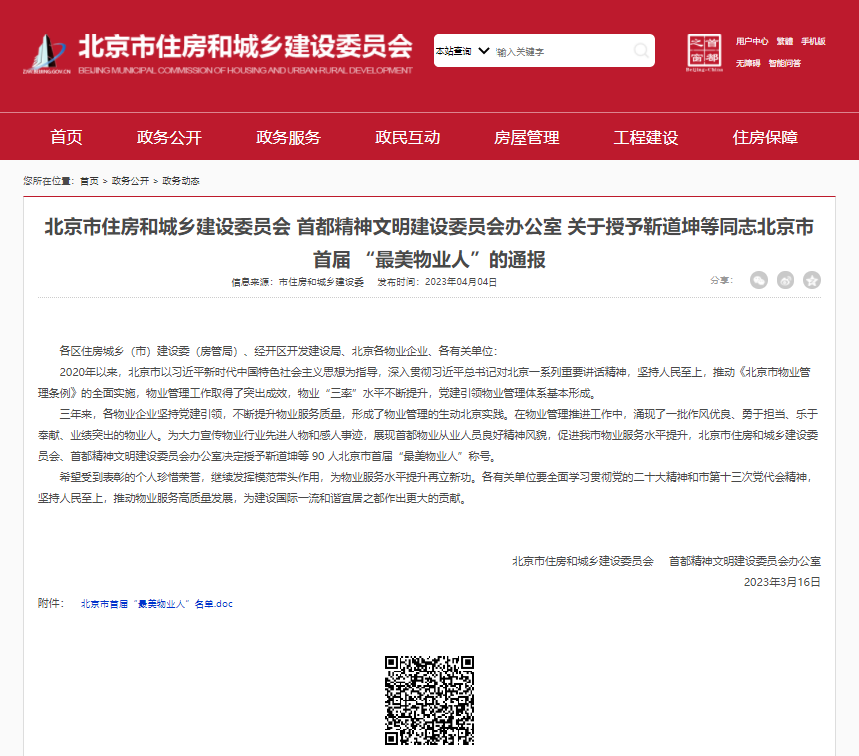
Task: Open 工程建设 navigation menu item
Action: click(x=646, y=137)
